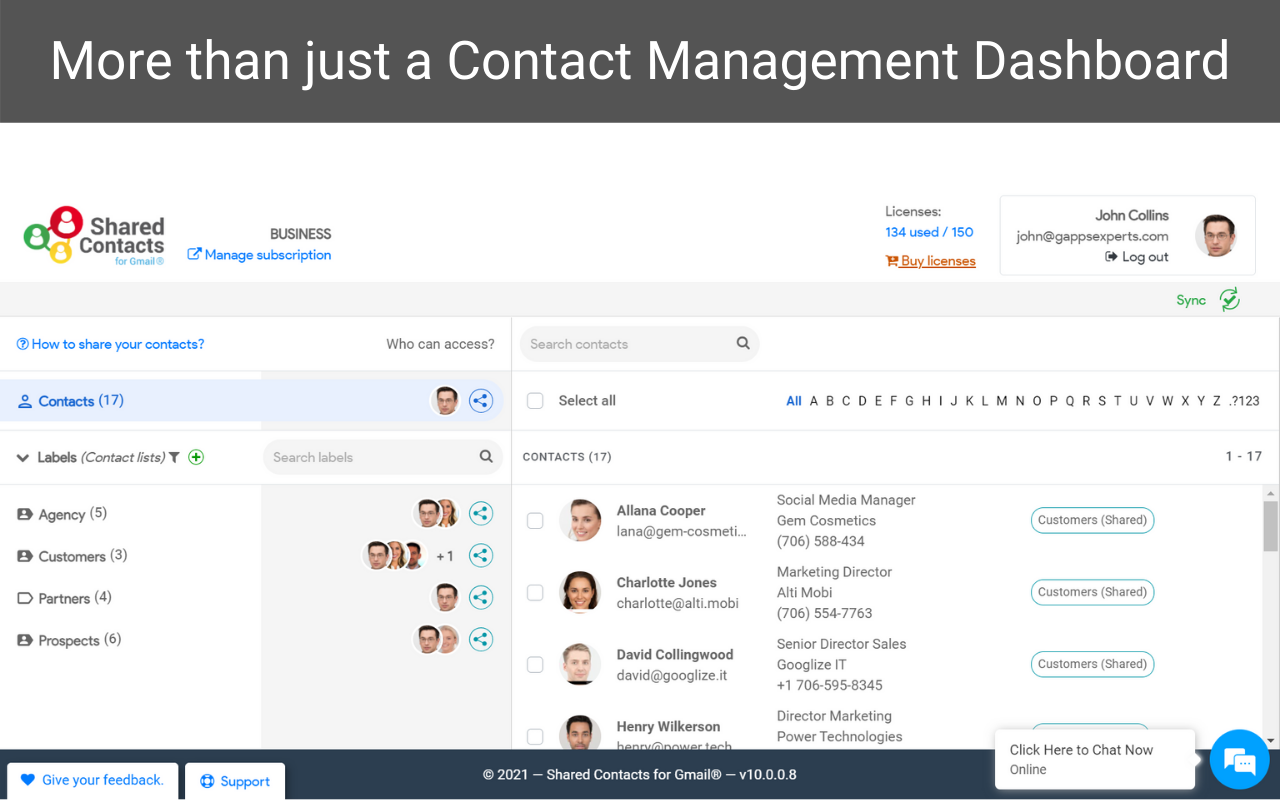Select letter B in the alphabet index
The width and height of the screenshot is (1280, 800).
tap(829, 400)
